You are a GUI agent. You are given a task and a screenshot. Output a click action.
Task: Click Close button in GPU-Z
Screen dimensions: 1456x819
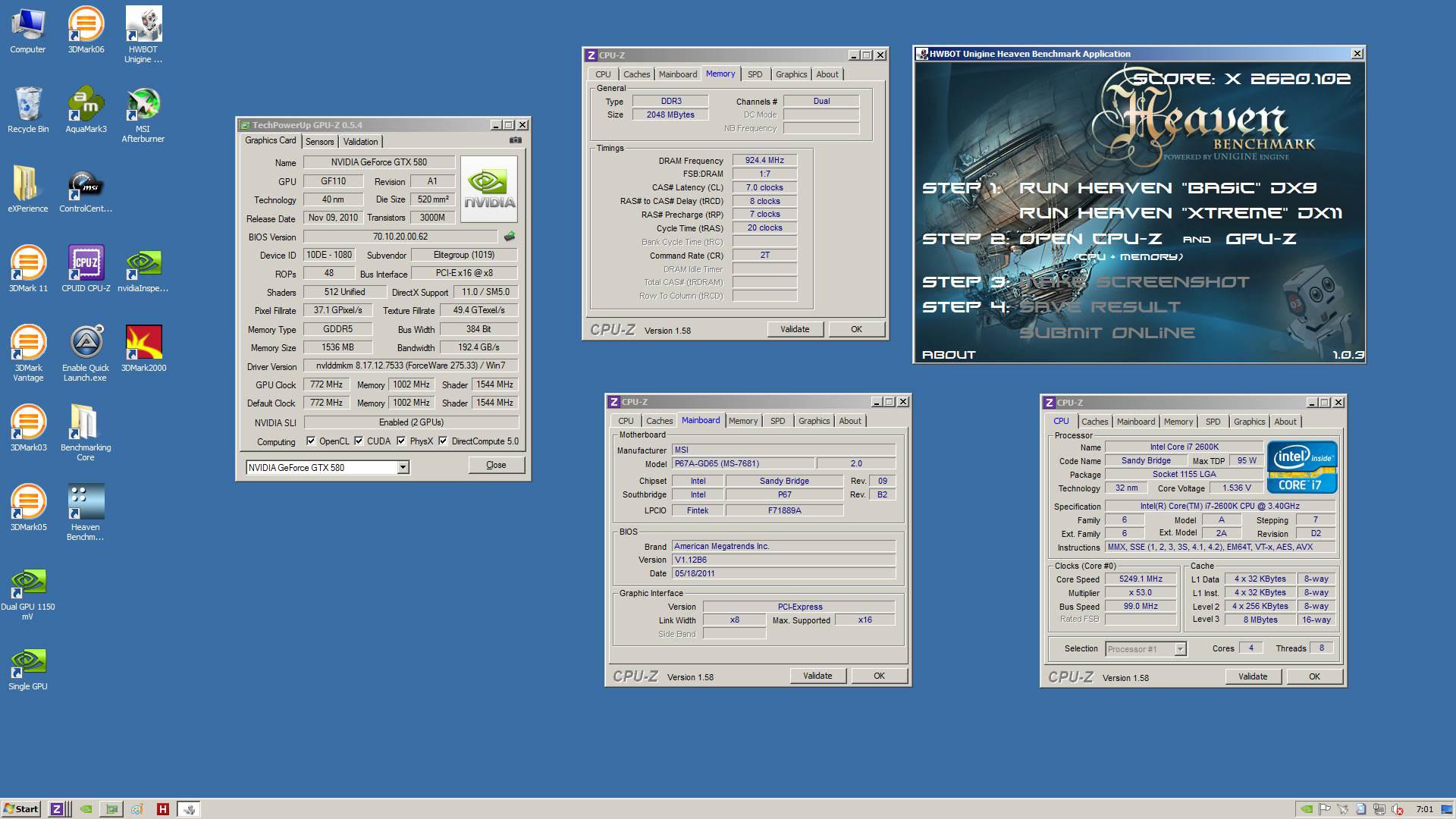pyautogui.click(x=496, y=465)
